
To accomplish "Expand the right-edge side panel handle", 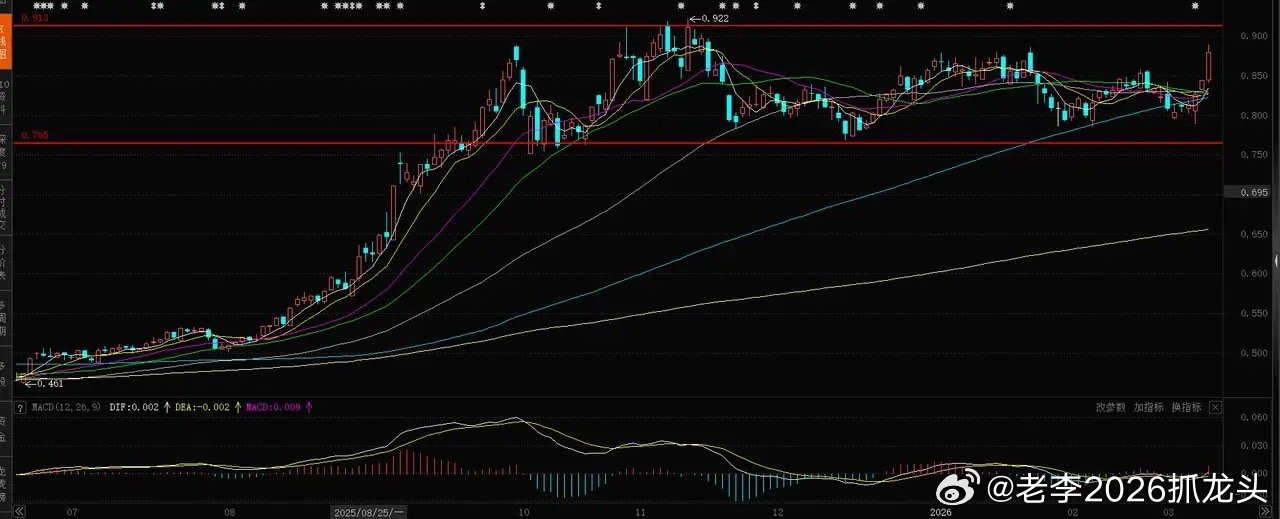I will click(x=1276, y=260).
